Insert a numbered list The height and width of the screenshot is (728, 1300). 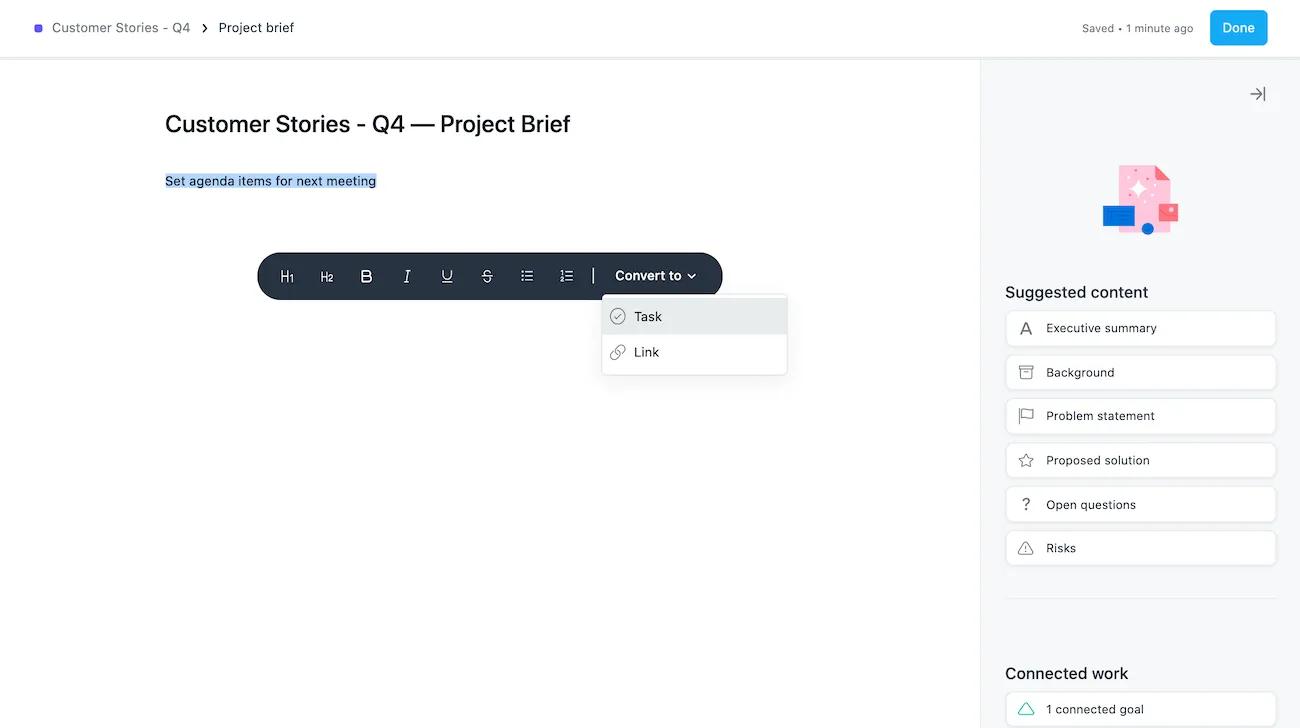pos(567,276)
